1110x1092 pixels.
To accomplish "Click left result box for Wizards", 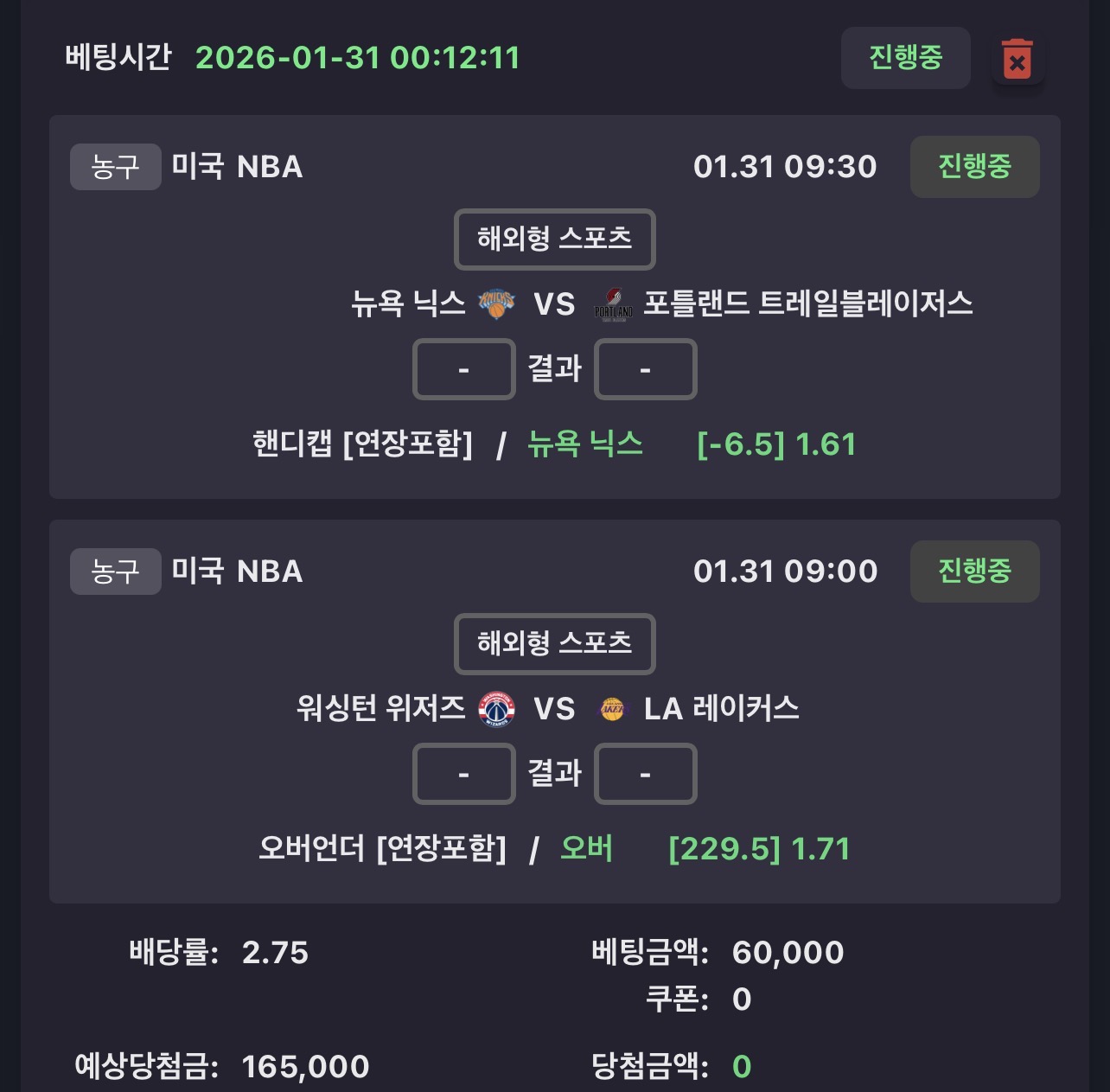I will click(464, 775).
